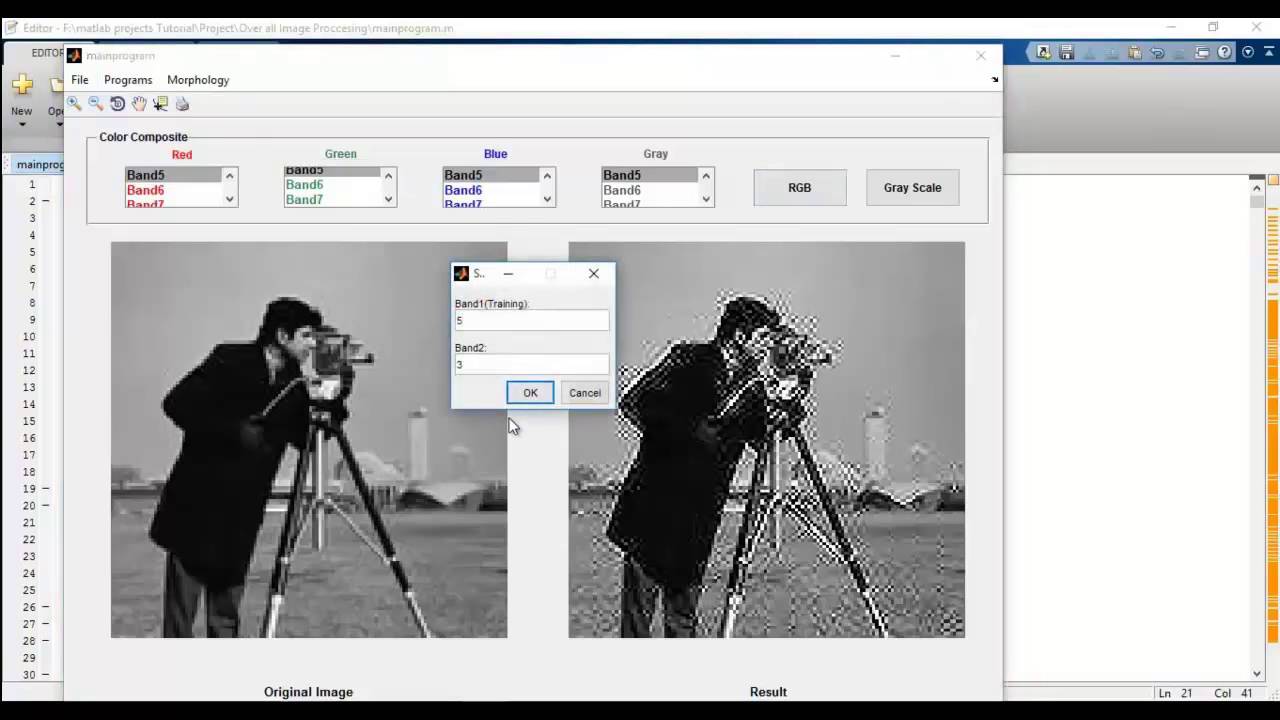
Task: Confirm the dialog with OK
Action: 530,393
